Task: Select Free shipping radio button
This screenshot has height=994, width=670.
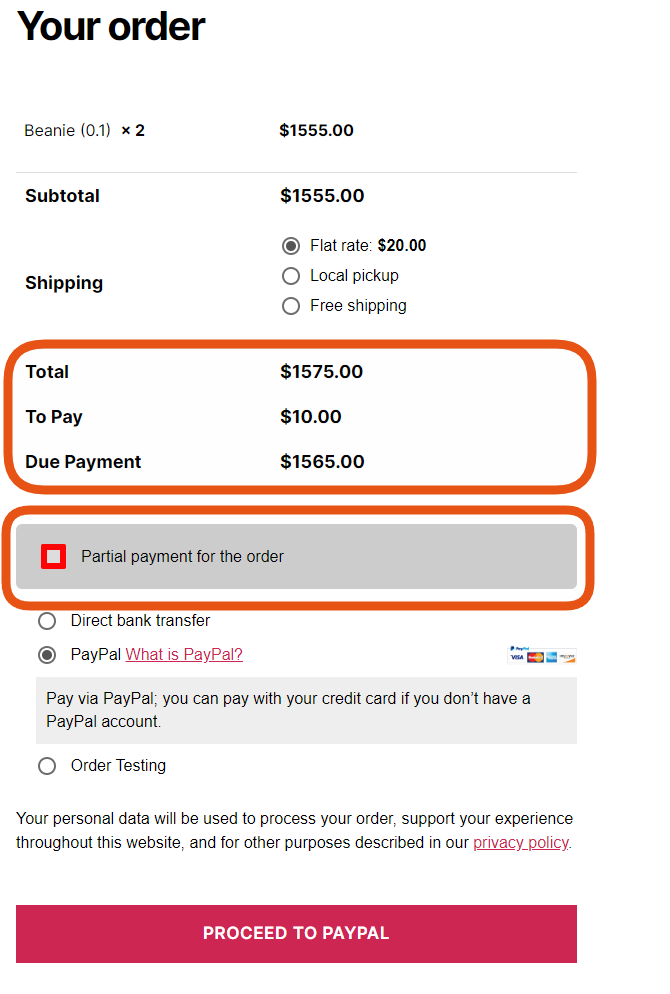Action: [x=291, y=306]
